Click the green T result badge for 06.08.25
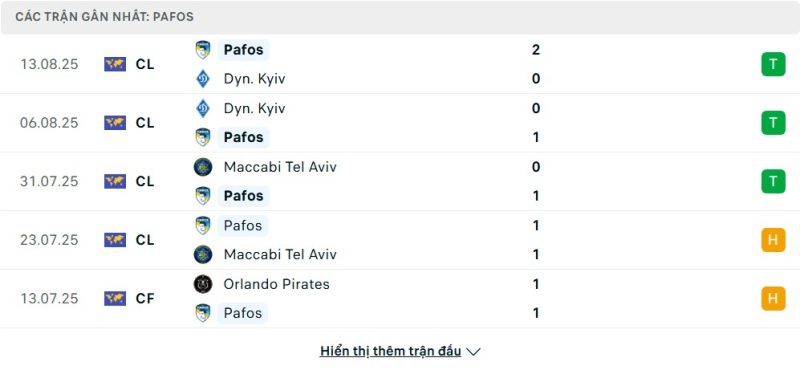 [773, 123]
